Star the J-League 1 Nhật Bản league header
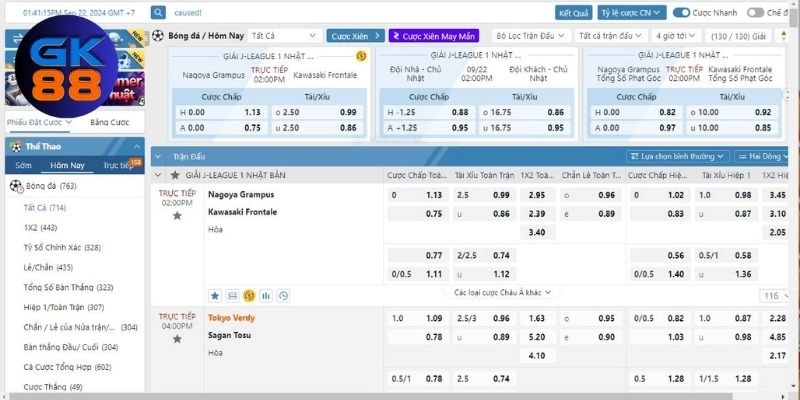The height and width of the screenshot is (400, 800). click(177, 175)
